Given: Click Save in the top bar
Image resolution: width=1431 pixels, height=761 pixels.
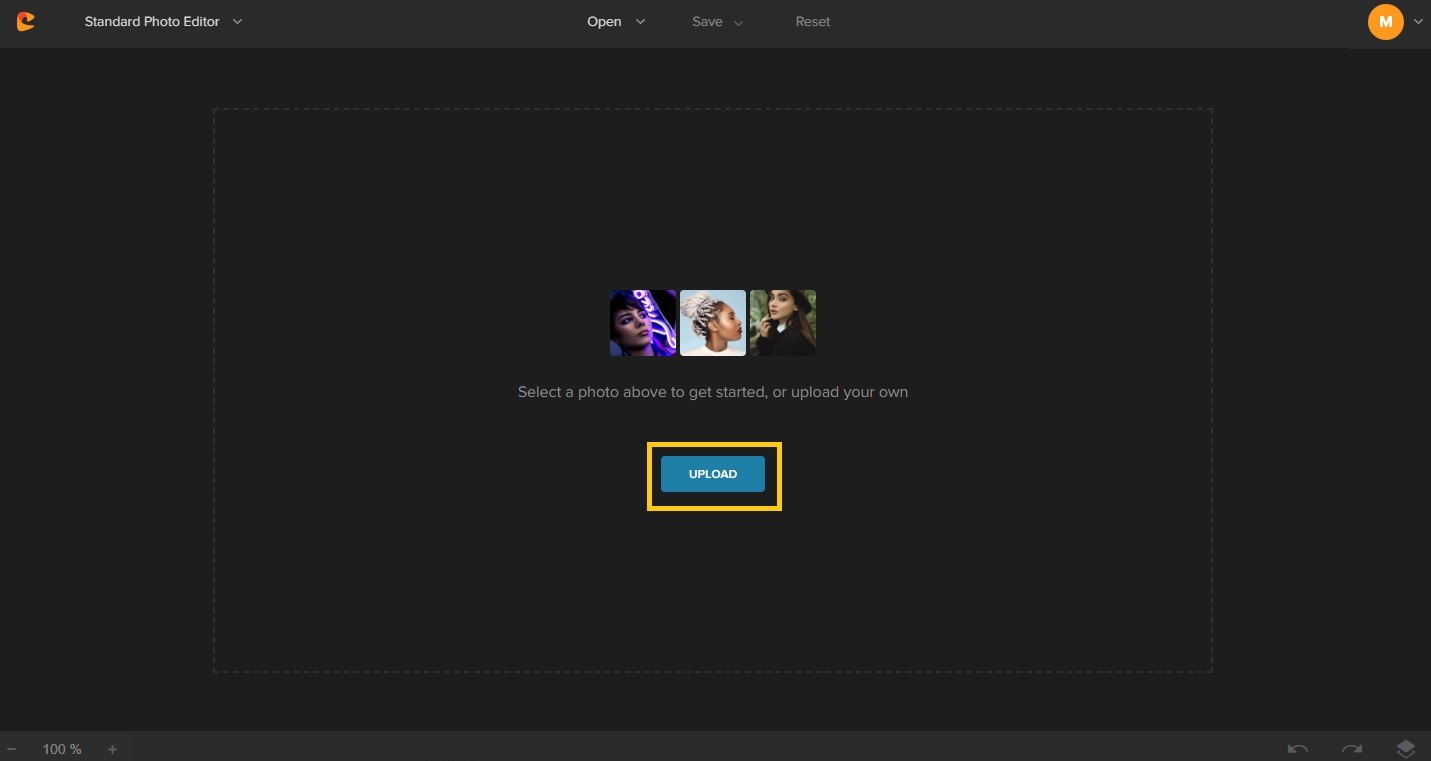Looking at the screenshot, I should (x=707, y=21).
